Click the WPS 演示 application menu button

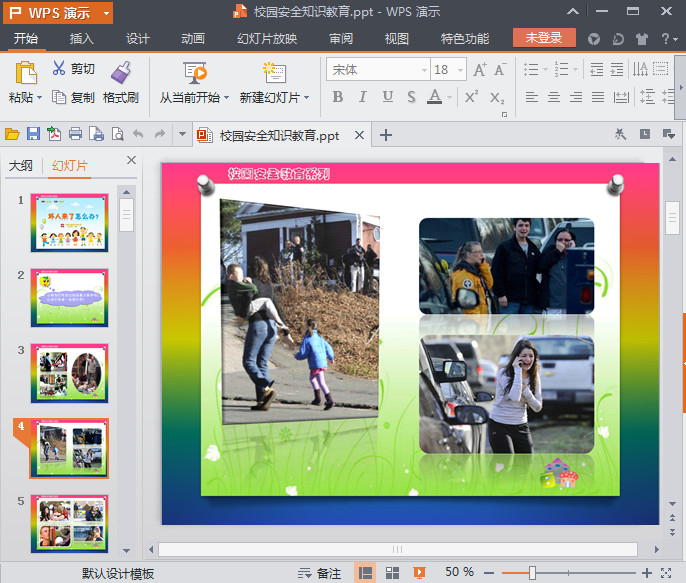coord(56,12)
